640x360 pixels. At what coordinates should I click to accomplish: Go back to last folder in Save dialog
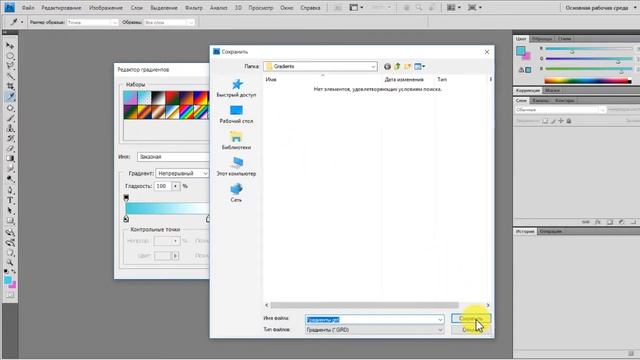tap(387, 66)
